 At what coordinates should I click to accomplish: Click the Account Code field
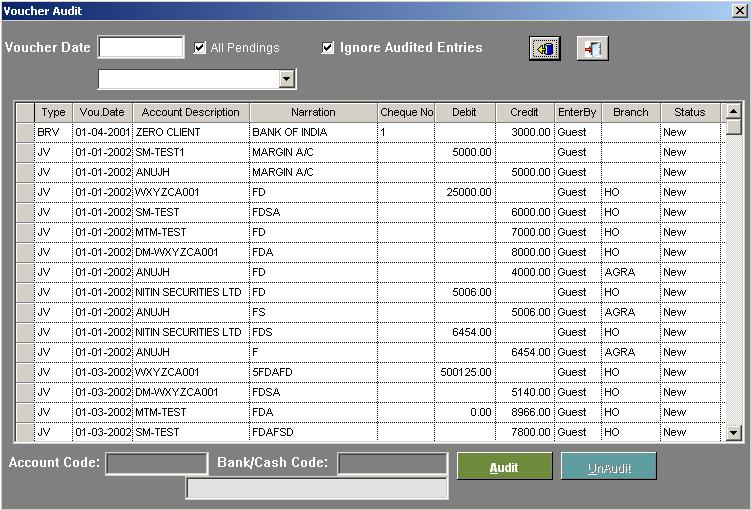[x=142, y=464]
